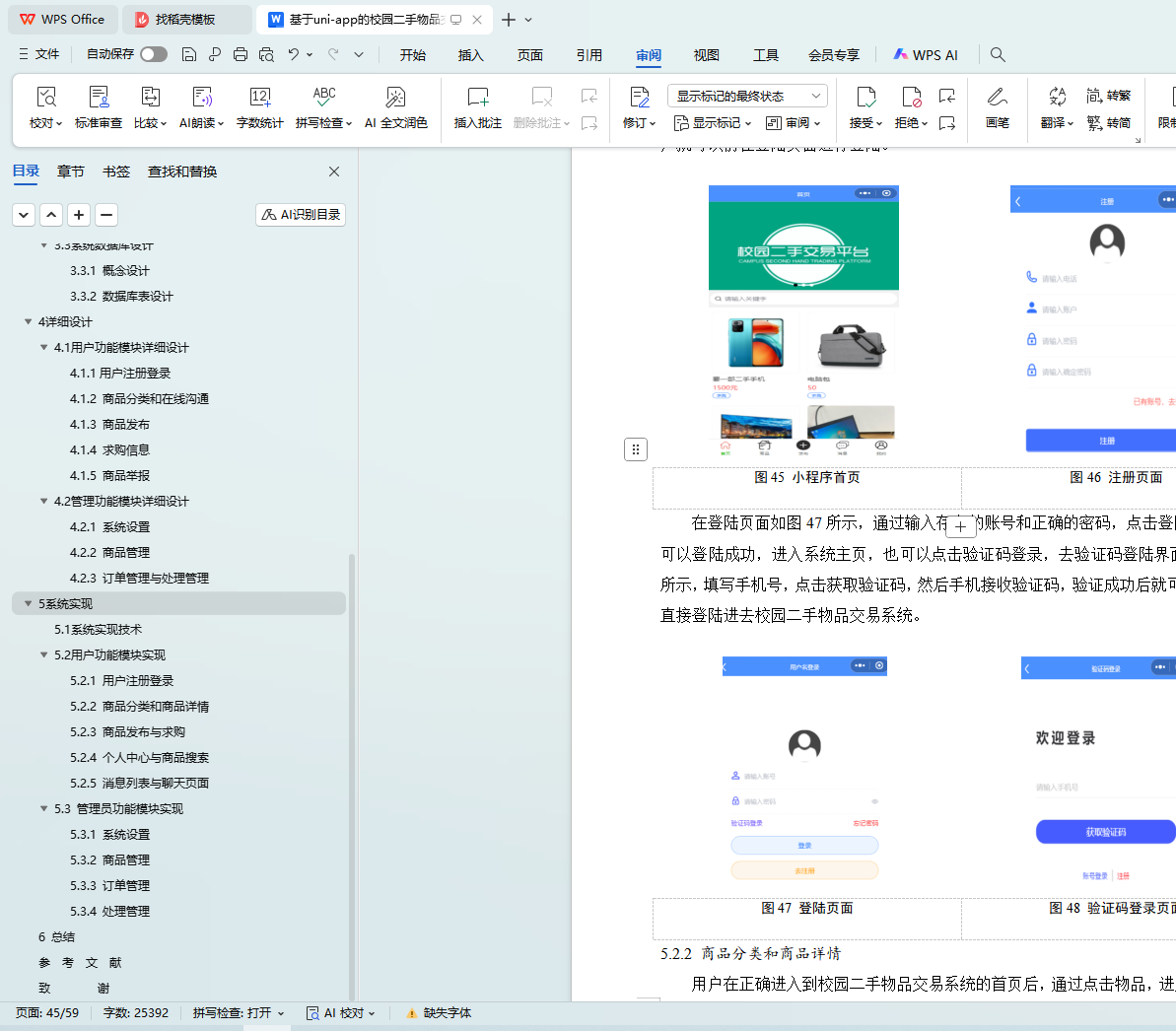Toggle the 自动保存 autosave switch

pyautogui.click(x=154, y=54)
